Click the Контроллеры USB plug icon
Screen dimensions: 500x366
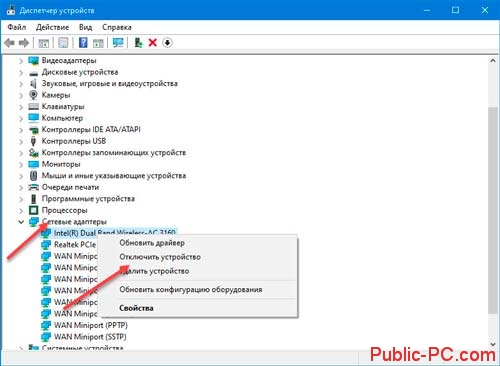click(x=33, y=141)
